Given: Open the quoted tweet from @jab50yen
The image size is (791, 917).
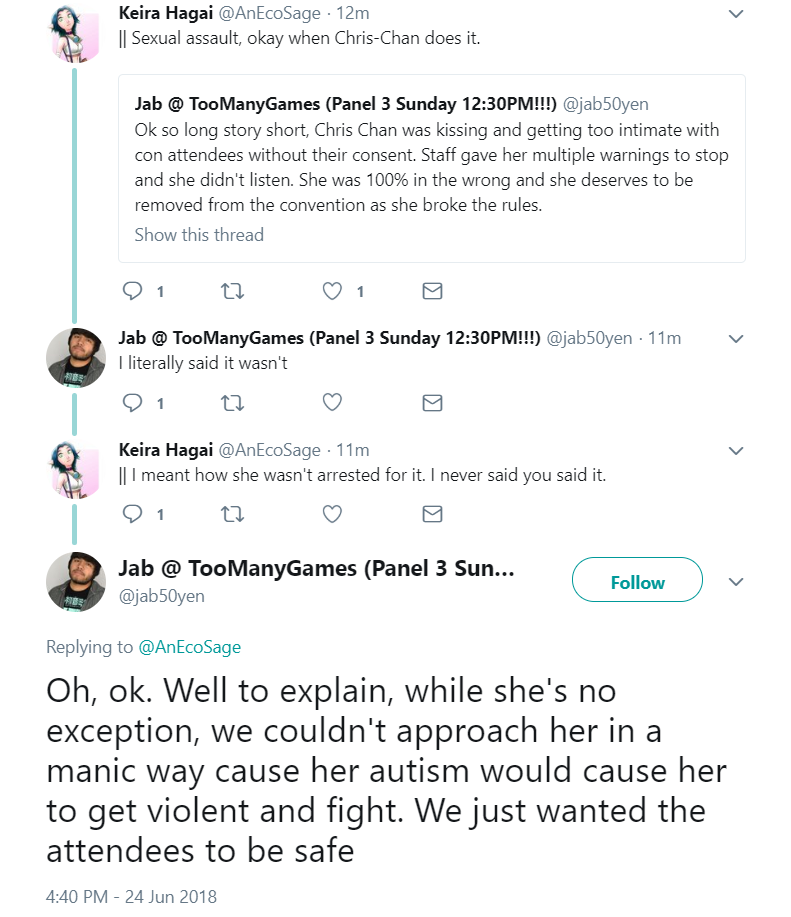Looking at the screenshot, I should point(431,168).
